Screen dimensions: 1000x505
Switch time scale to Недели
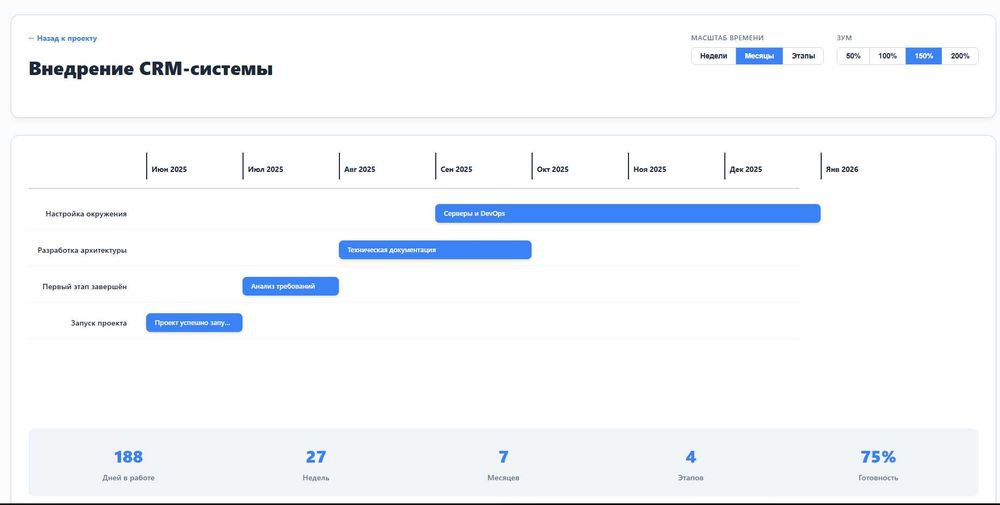coord(713,56)
